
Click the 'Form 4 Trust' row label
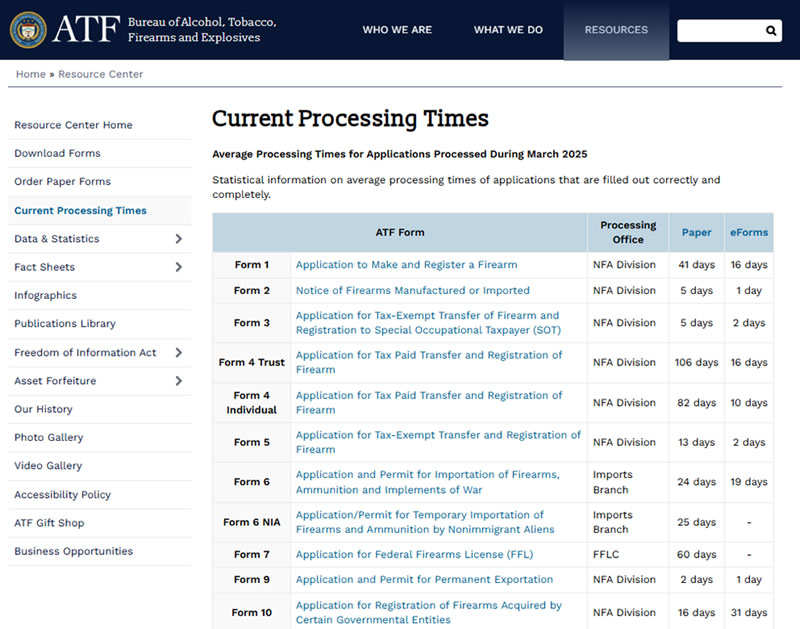tap(252, 362)
